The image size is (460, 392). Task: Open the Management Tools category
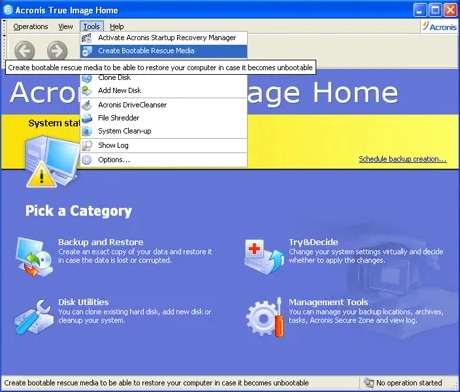click(328, 302)
